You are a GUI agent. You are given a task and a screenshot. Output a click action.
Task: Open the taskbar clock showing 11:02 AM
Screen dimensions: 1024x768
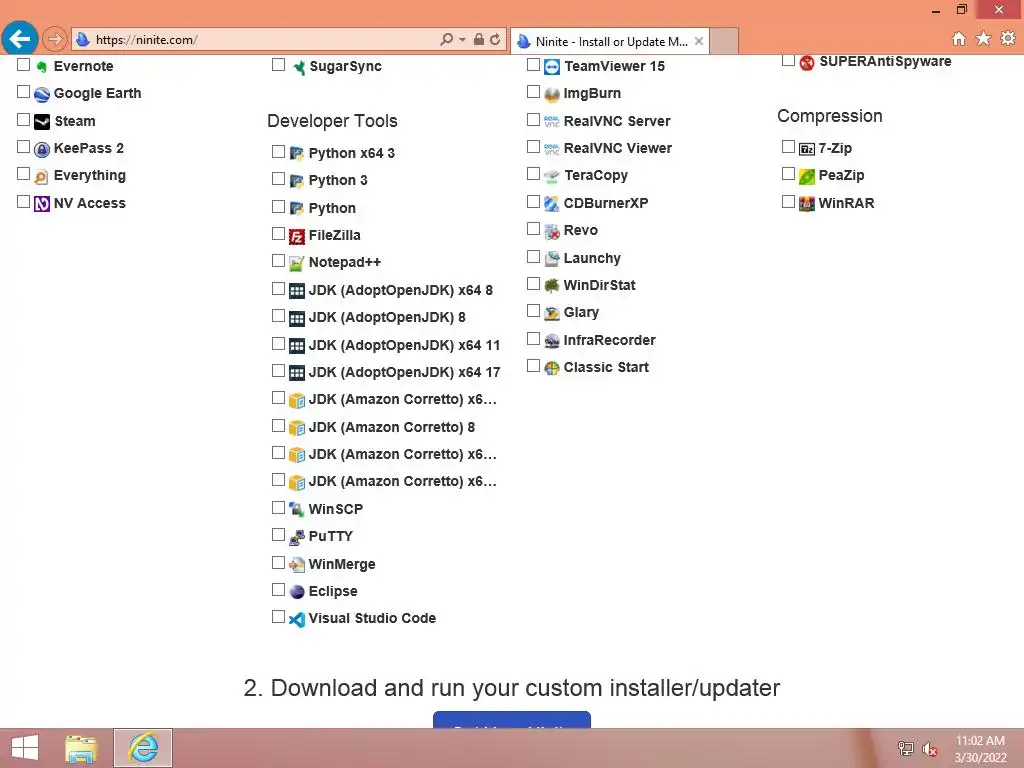point(980,749)
